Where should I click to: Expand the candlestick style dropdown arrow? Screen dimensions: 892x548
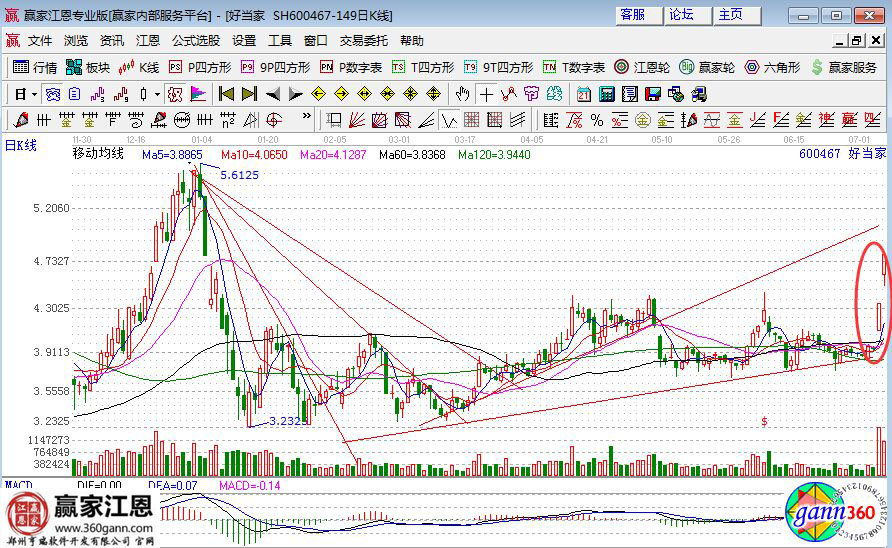click(157, 94)
